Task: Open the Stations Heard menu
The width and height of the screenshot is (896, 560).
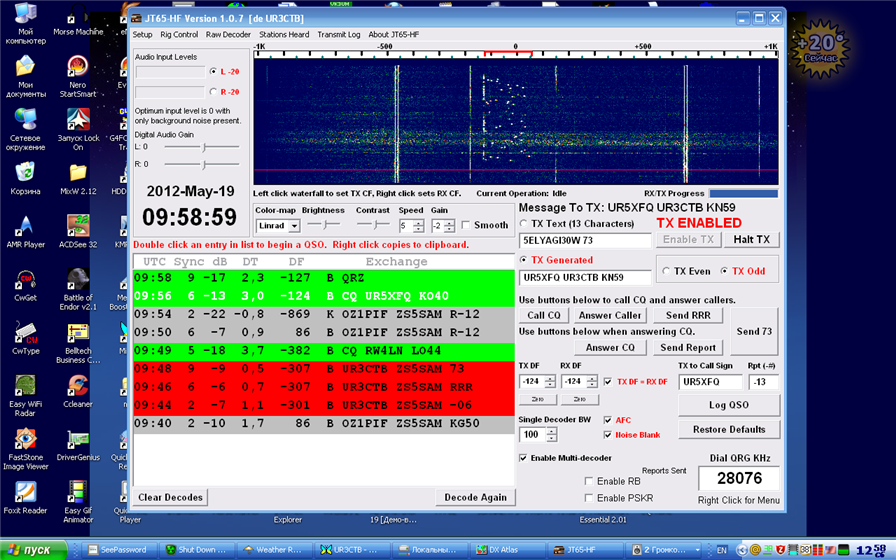Action: click(284, 34)
